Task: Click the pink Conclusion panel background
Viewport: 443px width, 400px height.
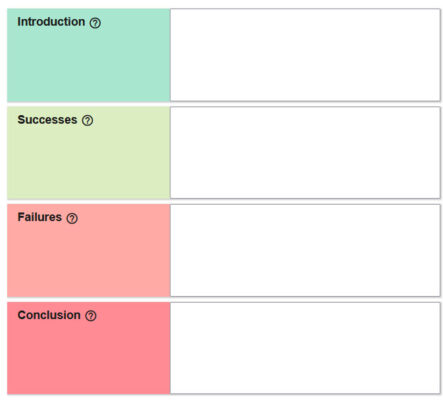Action: pyautogui.click(x=89, y=355)
